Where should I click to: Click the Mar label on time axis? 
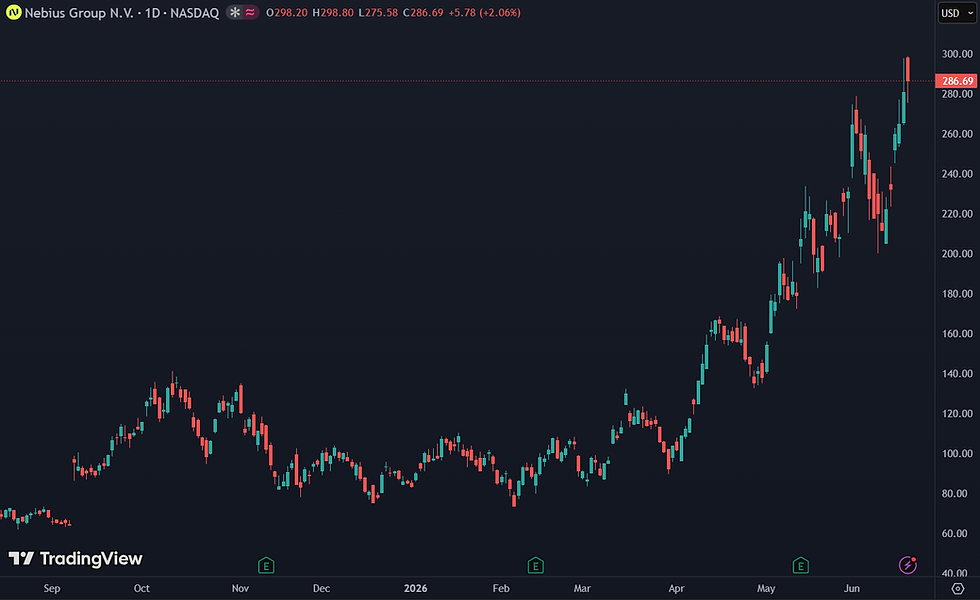tap(582, 589)
